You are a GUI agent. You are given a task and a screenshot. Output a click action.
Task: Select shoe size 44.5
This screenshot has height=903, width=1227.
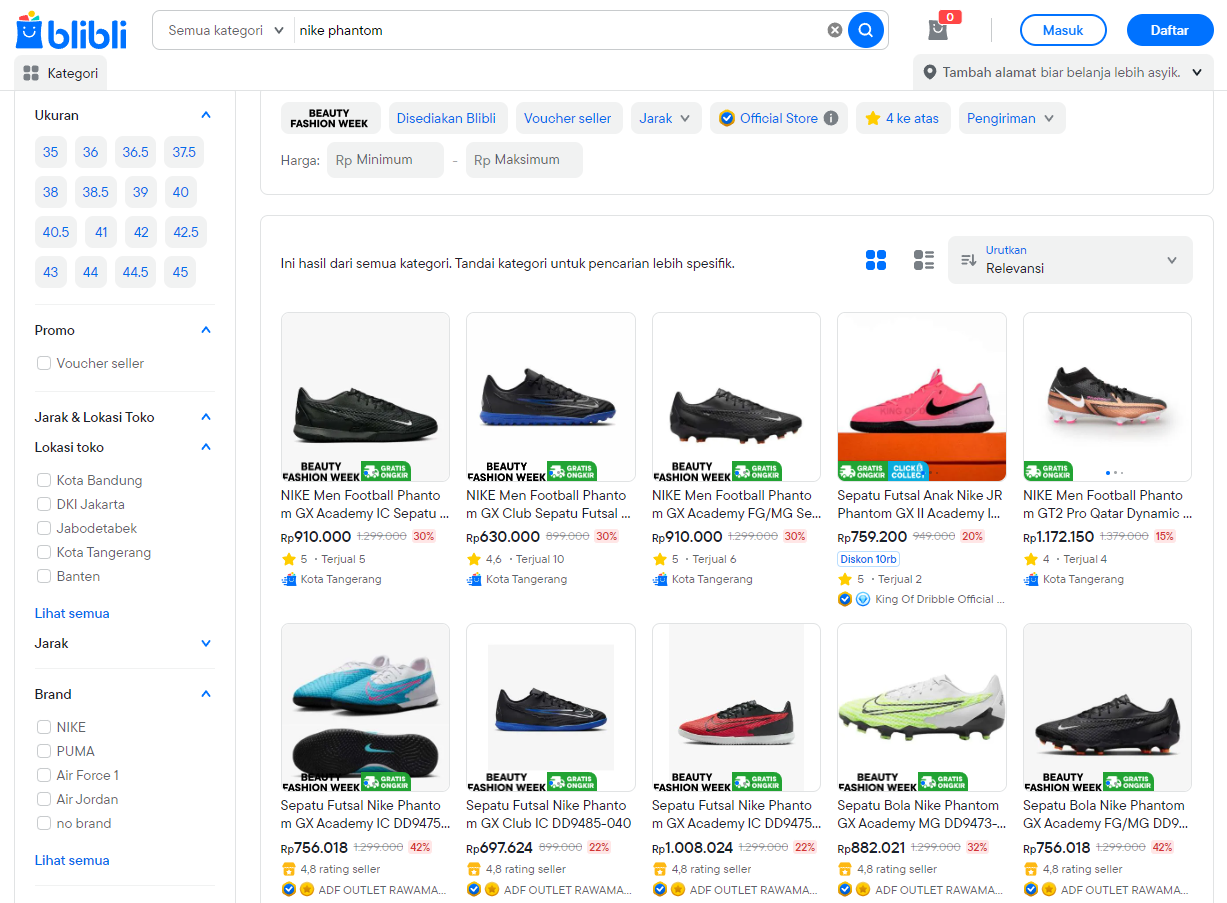tap(136, 272)
